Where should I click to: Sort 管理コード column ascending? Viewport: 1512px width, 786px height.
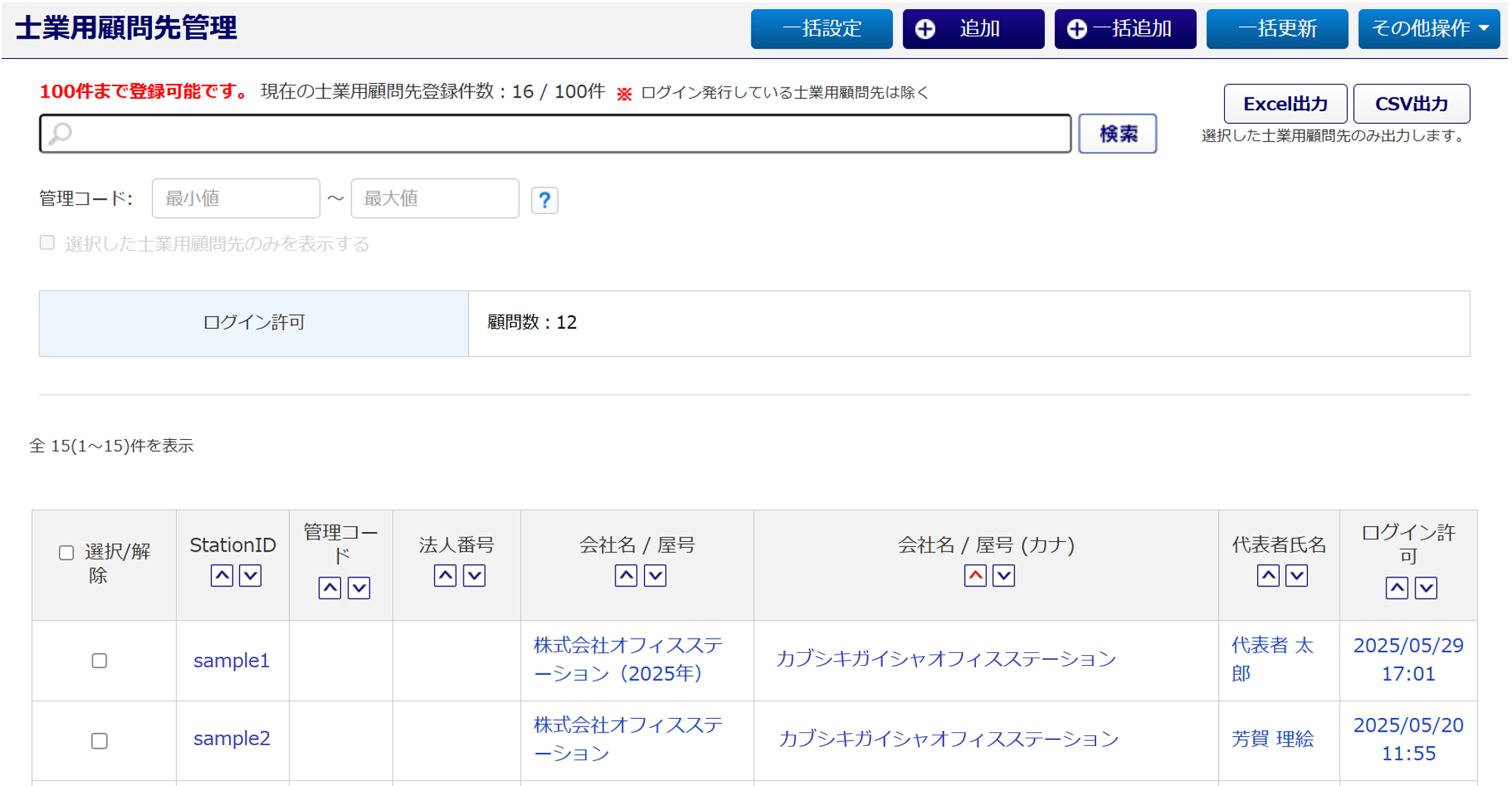(330, 588)
